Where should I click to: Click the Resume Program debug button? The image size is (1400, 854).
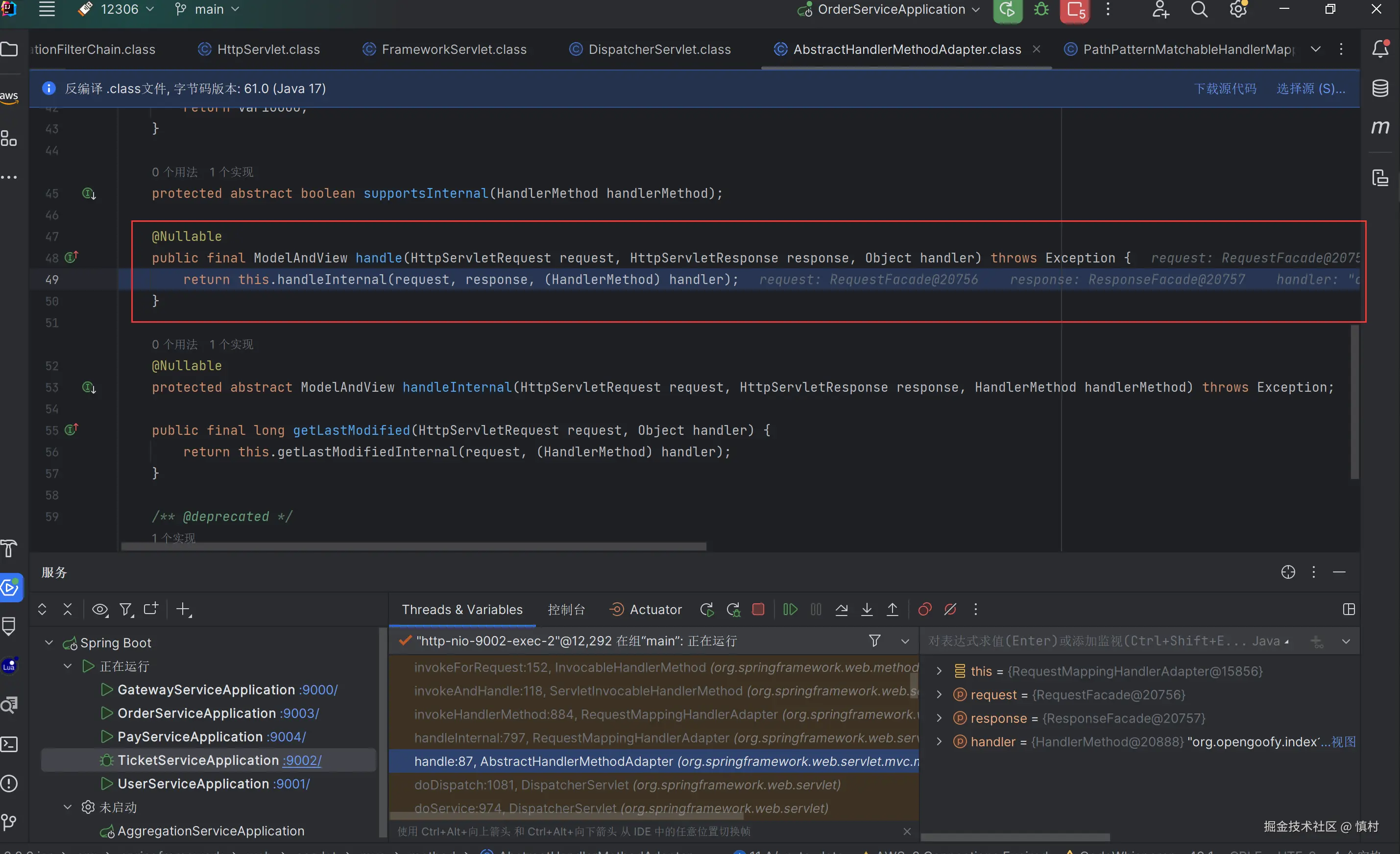tap(790, 609)
